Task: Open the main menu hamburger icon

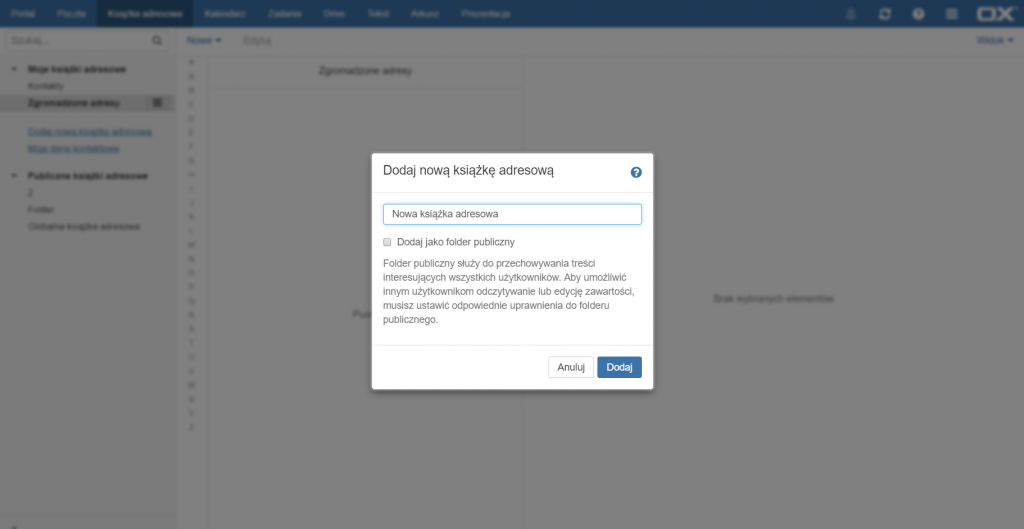Action: point(951,14)
